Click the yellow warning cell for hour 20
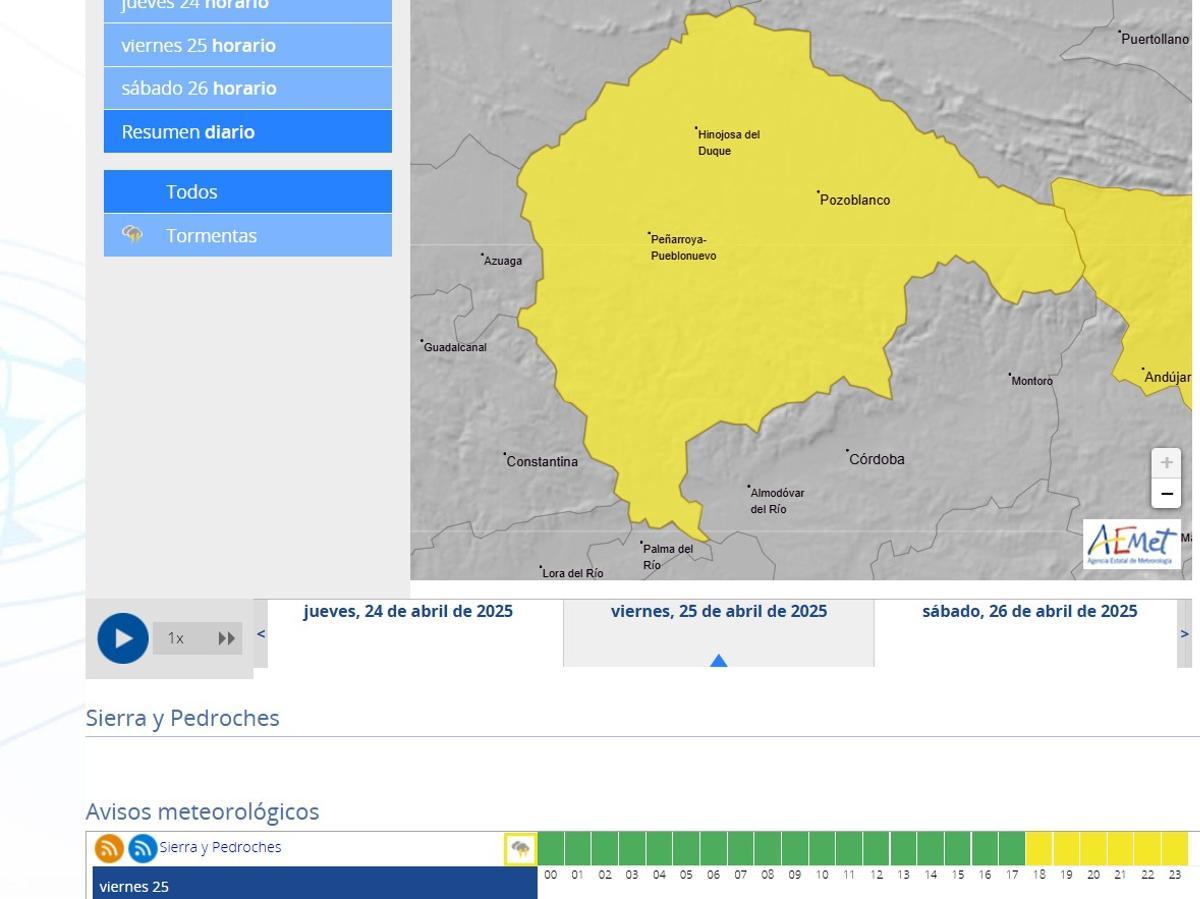The image size is (1200, 899). pyautogui.click(x=1093, y=848)
